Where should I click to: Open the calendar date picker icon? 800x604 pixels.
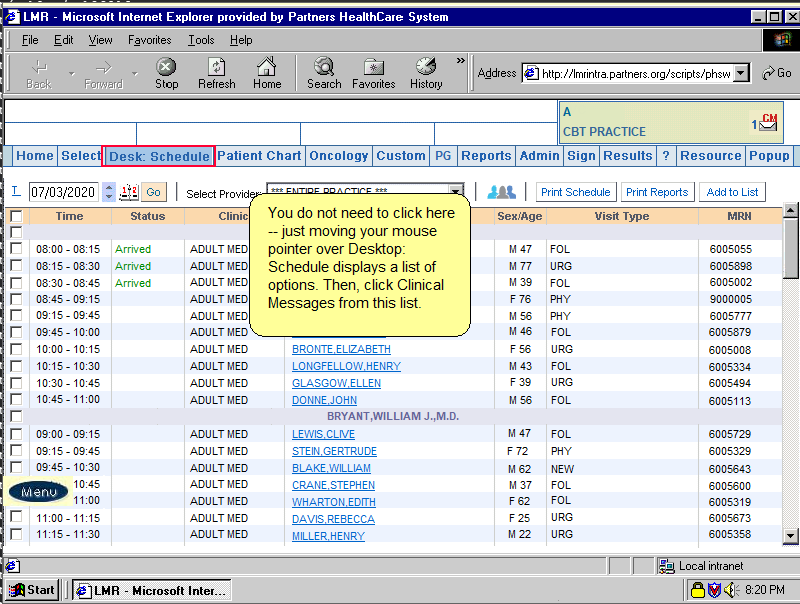(x=128, y=192)
